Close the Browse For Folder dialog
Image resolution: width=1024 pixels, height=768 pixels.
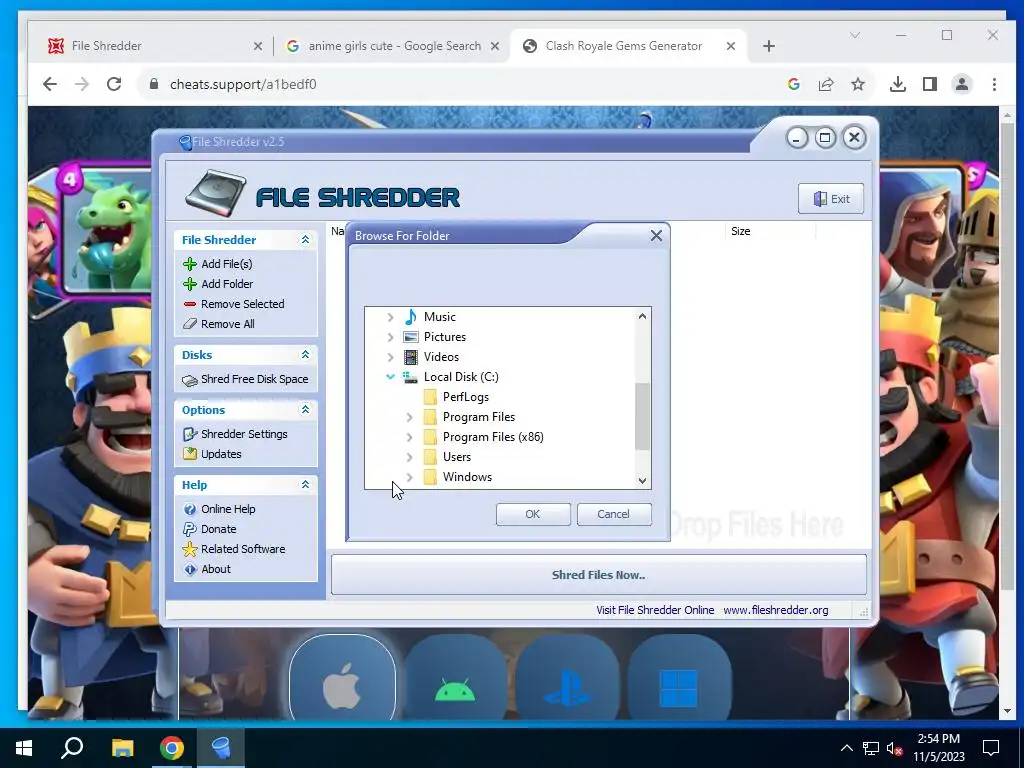pos(656,236)
